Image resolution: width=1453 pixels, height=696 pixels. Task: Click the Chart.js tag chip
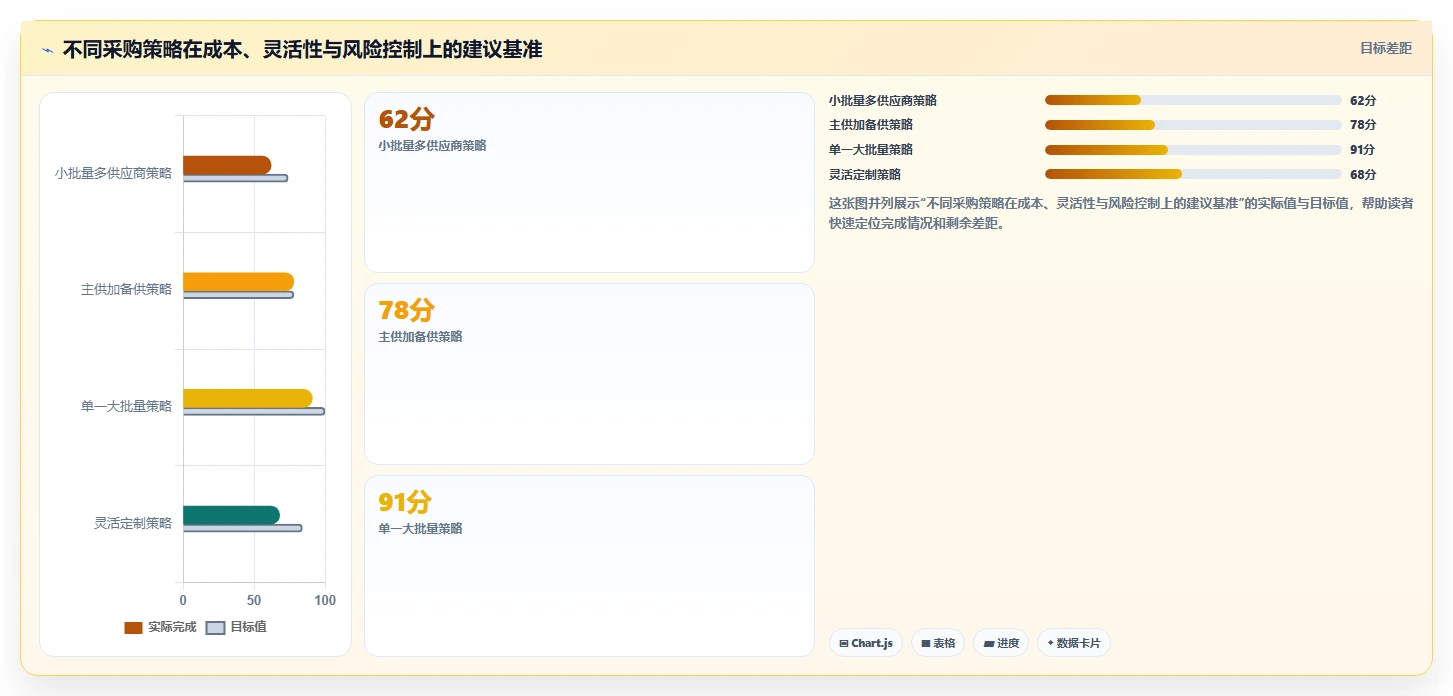866,643
